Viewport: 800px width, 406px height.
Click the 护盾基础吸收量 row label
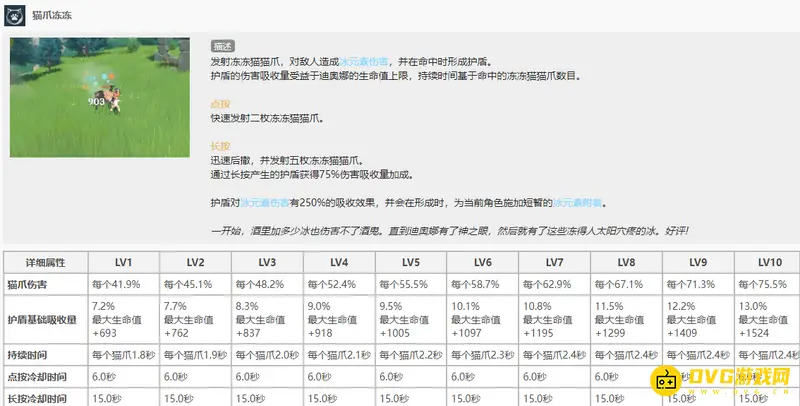(42, 319)
